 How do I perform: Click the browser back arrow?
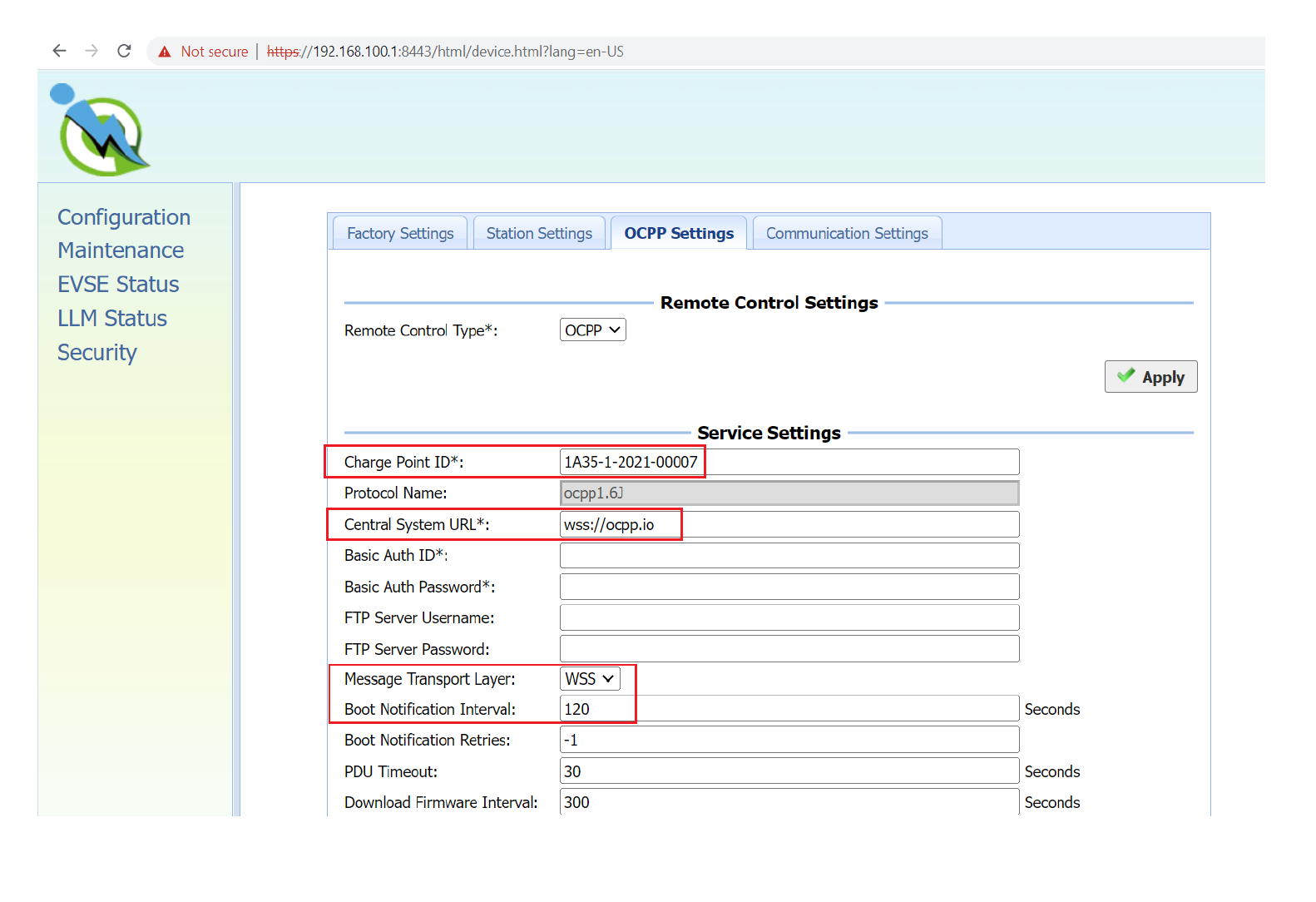[x=59, y=51]
